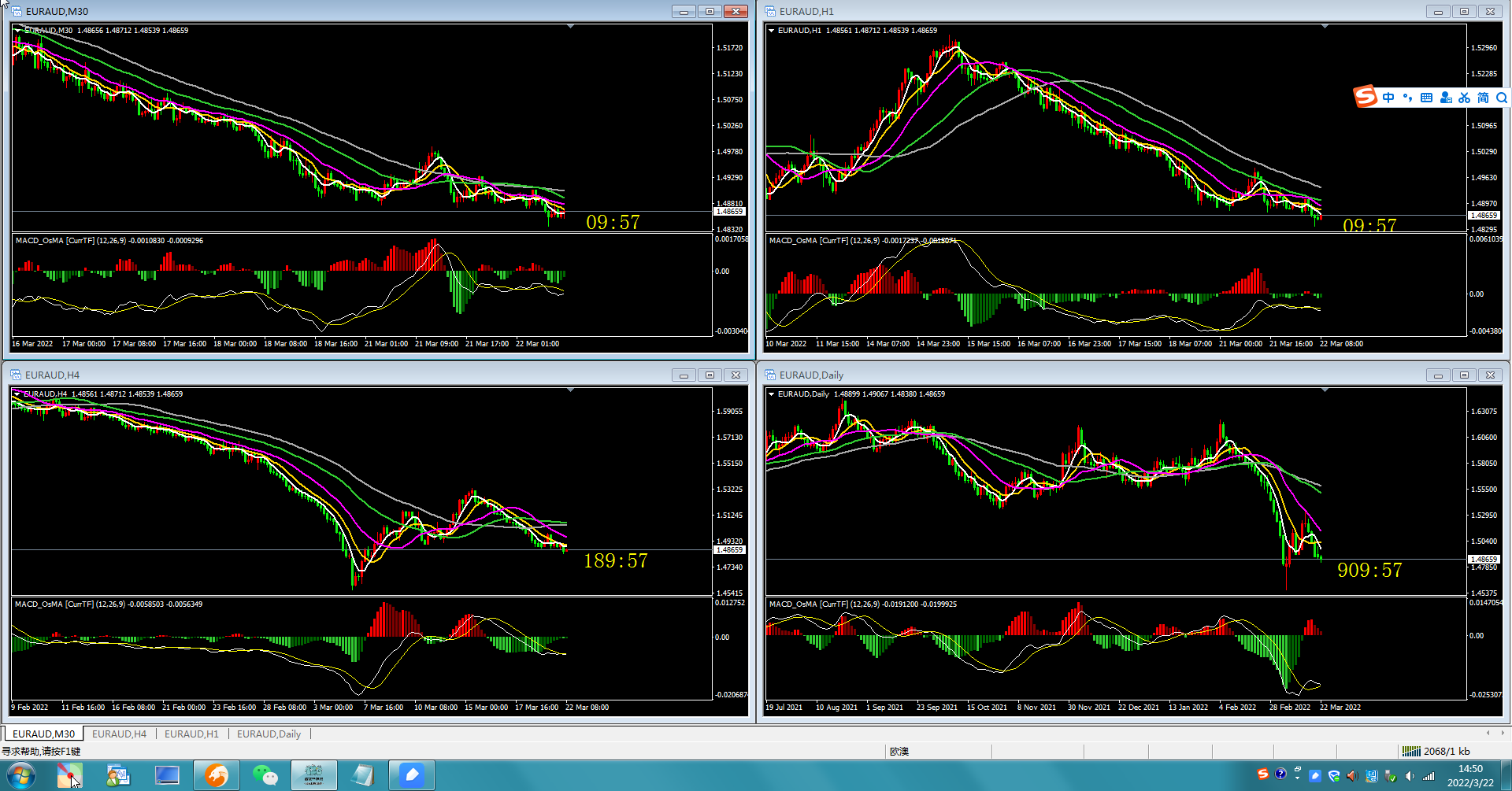Open the user-with-charts app in taskbar

(118, 775)
